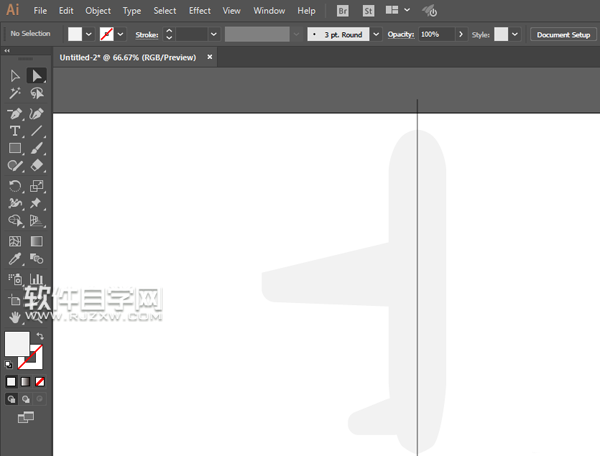Choose the Rectangle tool
The image size is (600, 456).
(x=15, y=149)
